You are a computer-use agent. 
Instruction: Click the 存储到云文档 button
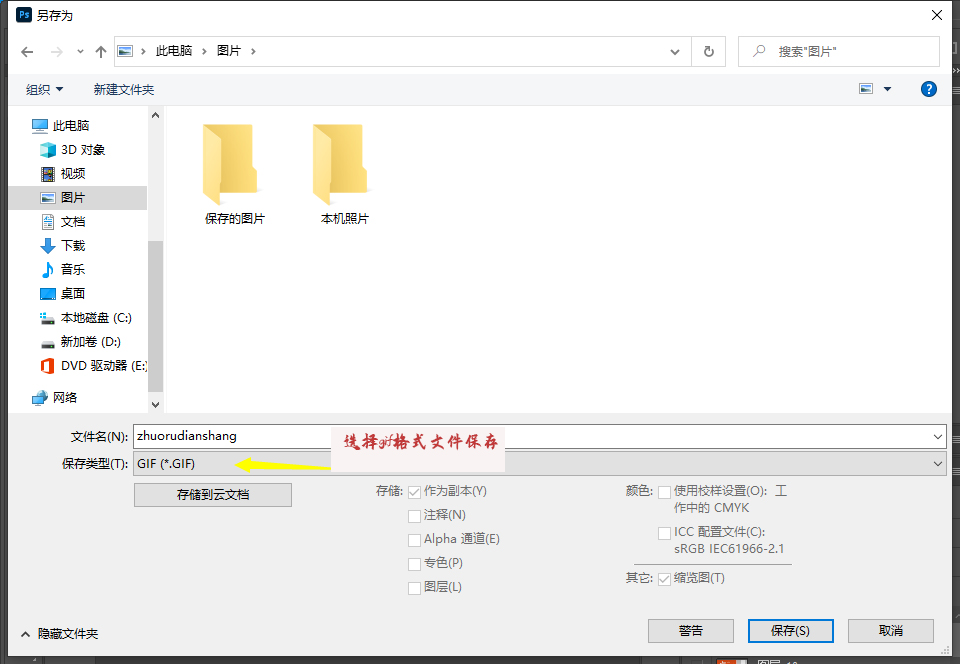[212, 494]
